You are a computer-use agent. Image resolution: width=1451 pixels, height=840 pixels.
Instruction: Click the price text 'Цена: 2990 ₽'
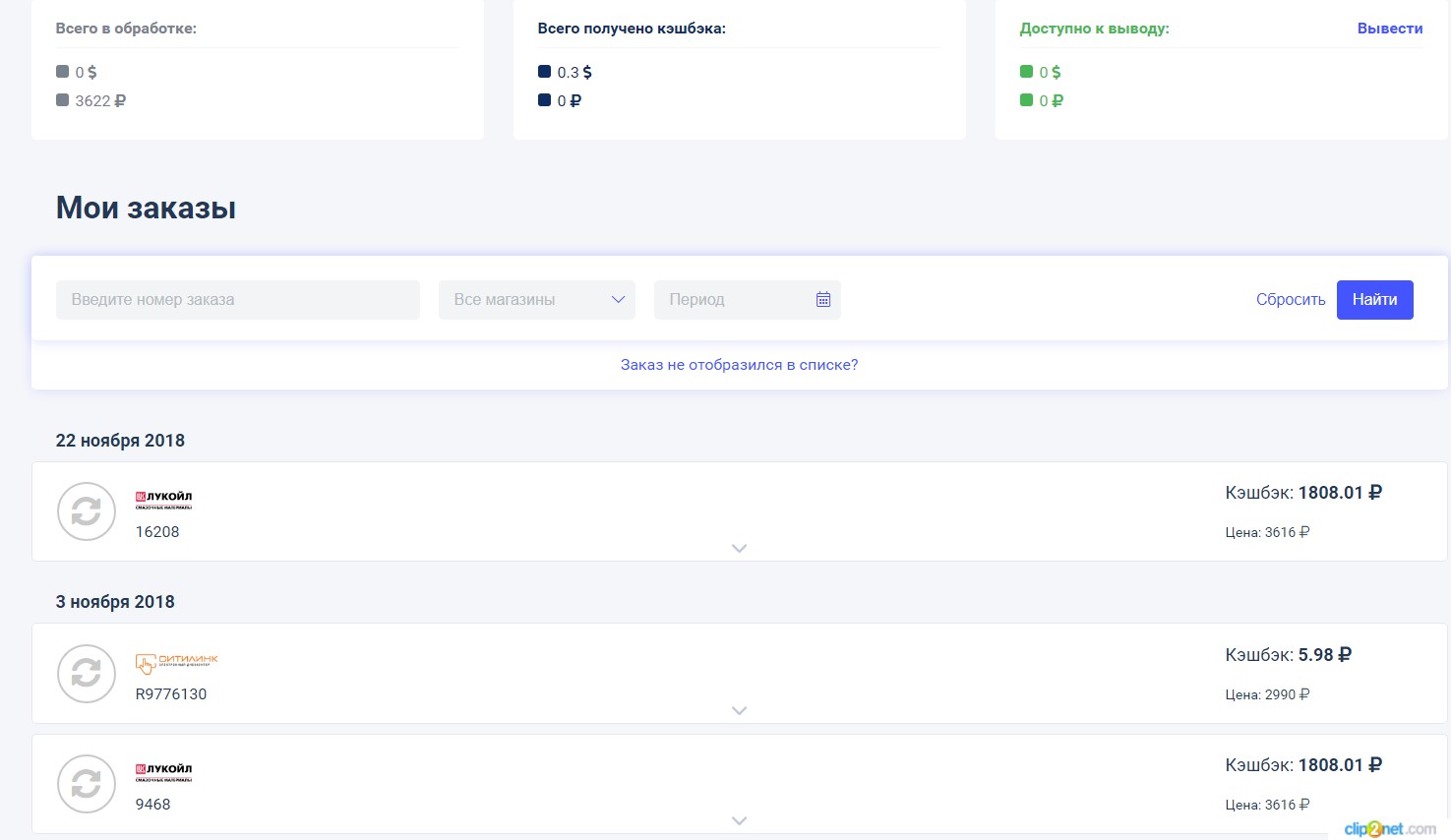(1267, 694)
